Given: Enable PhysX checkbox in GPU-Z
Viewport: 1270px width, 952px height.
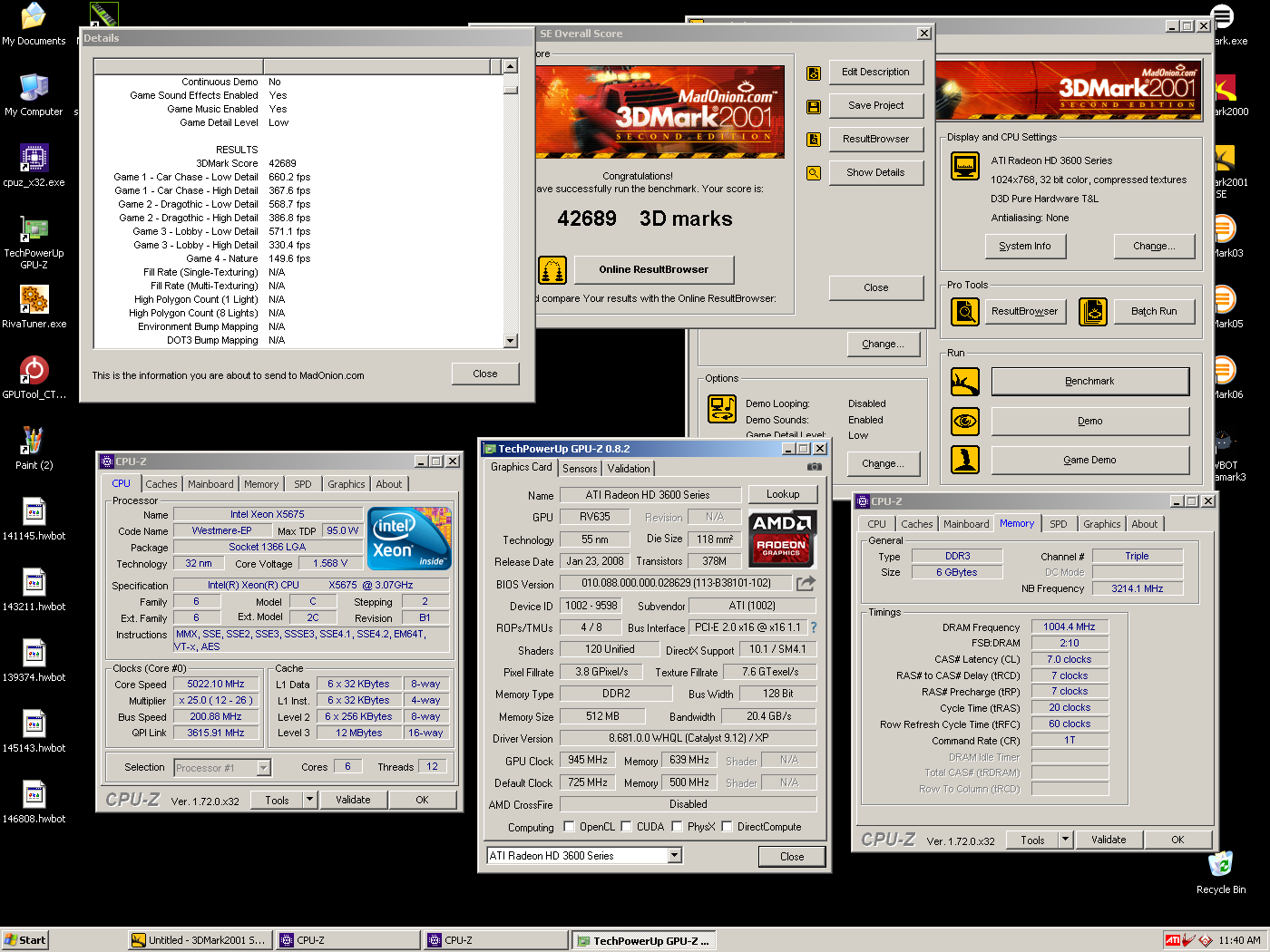Looking at the screenshot, I should point(677,827).
